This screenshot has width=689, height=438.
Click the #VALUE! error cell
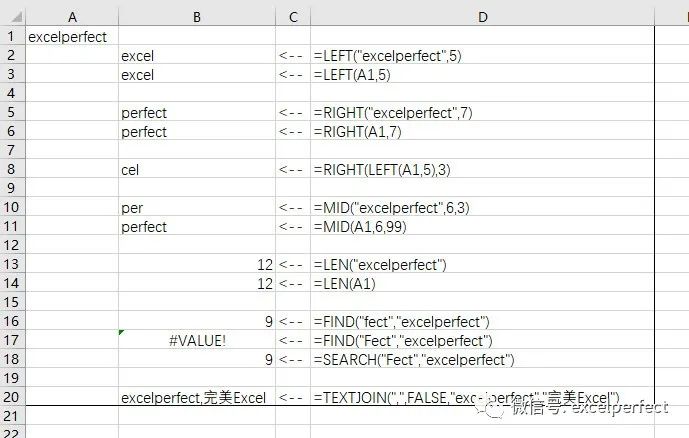click(x=197, y=340)
